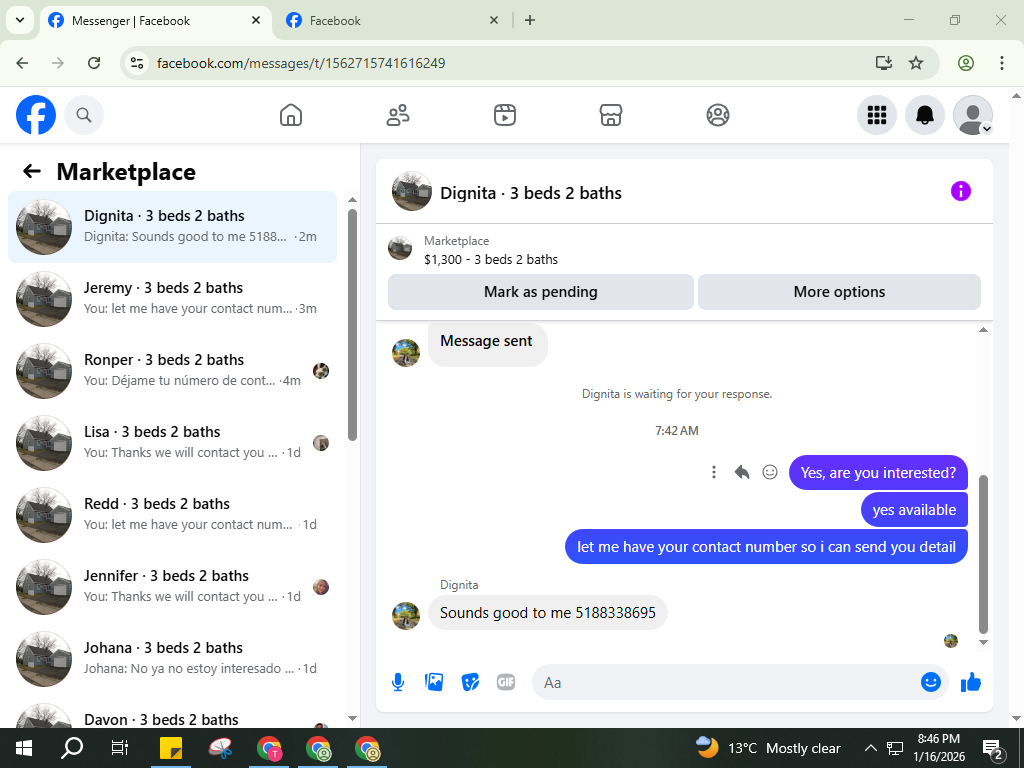Open Chrome profile icon
The image size is (1024, 768).
point(966,63)
